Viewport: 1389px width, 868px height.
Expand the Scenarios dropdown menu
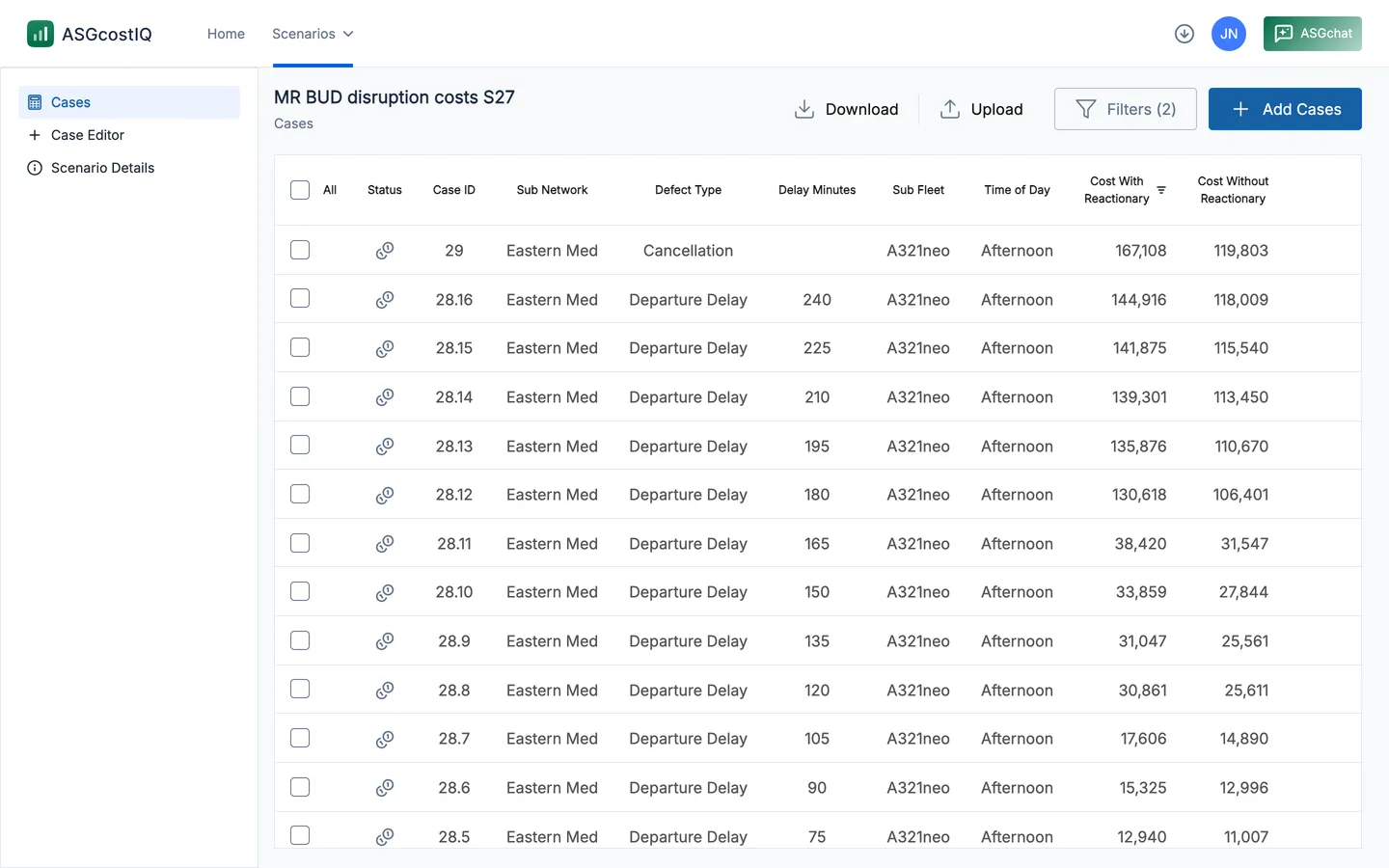[313, 34]
